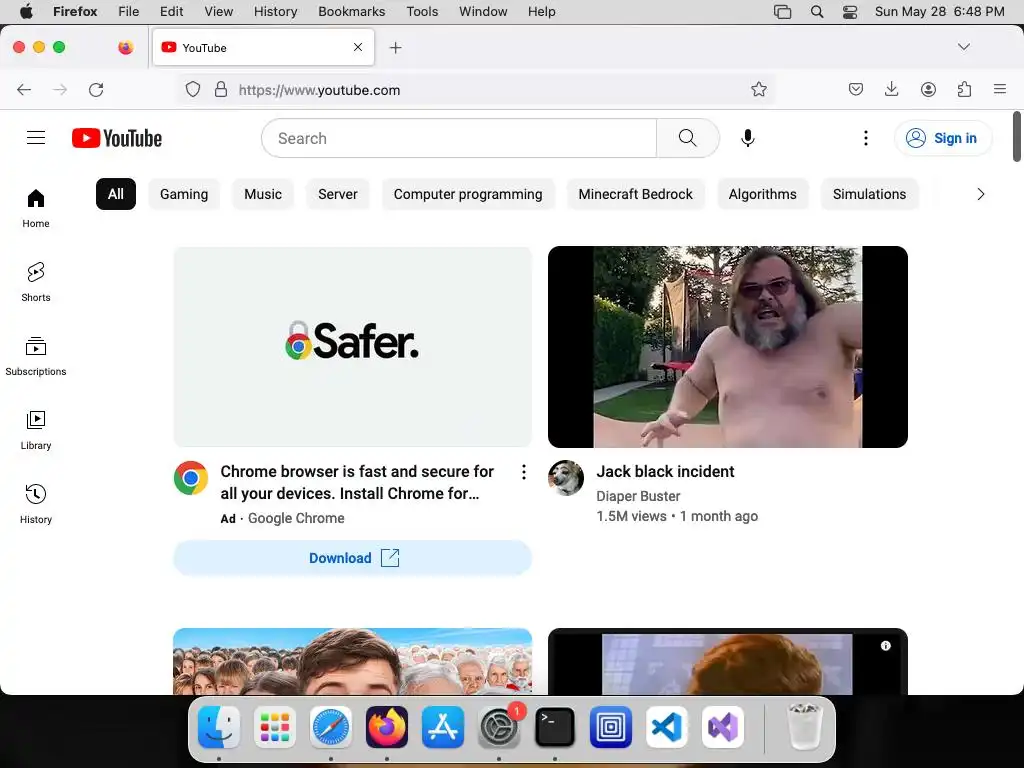Open the Chrome browser ad headline
Viewport: 1024px width, 768px height.
357,482
